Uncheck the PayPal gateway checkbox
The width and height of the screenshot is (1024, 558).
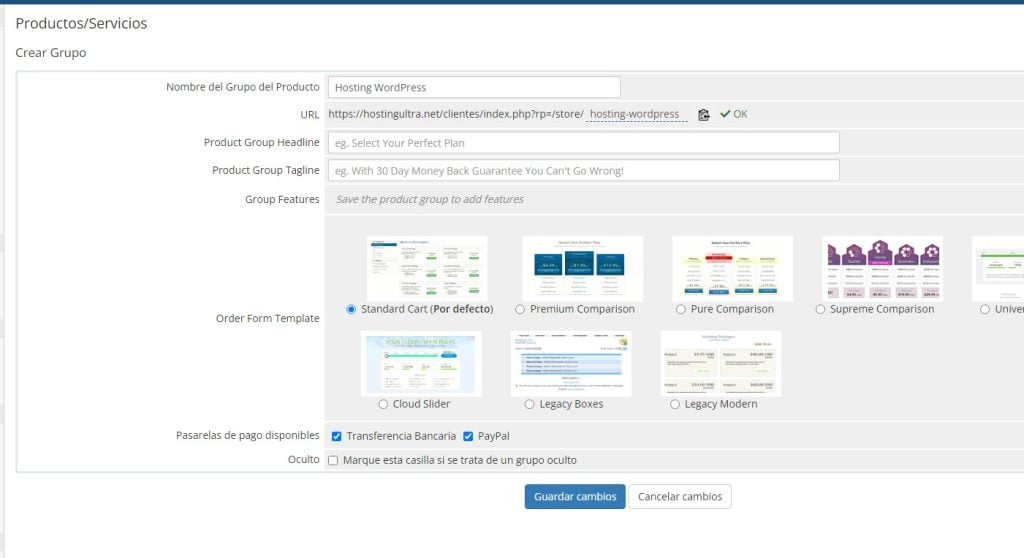pyautogui.click(x=468, y=436)
